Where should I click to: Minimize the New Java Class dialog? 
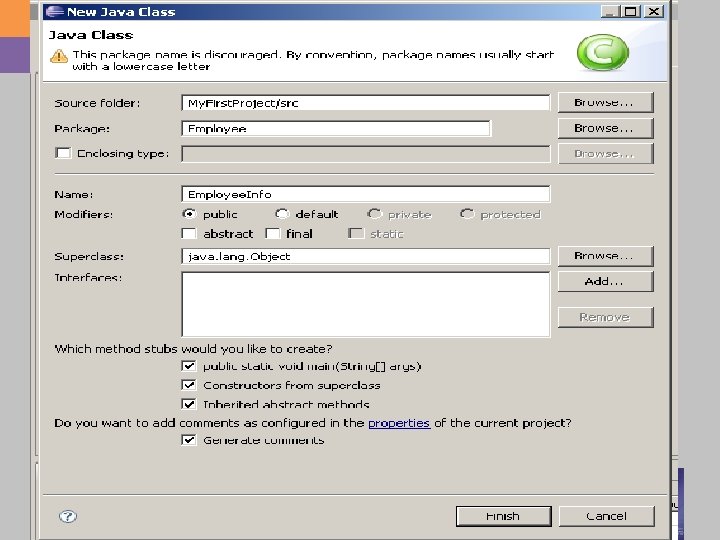coord(609,11)
